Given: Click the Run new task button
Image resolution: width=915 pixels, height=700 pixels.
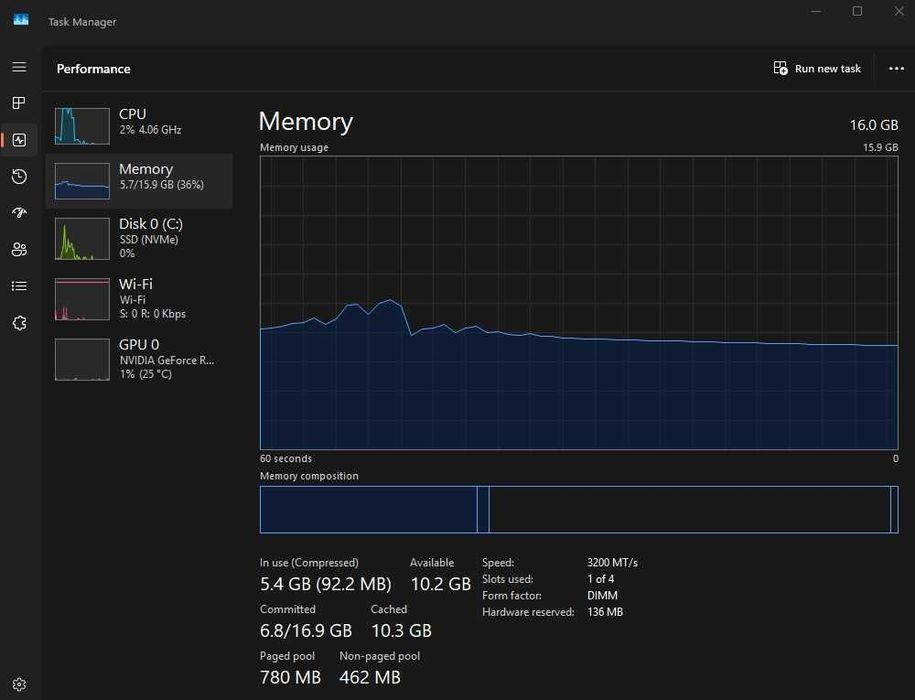Looking at the screenshot, I should coord(817,69).
